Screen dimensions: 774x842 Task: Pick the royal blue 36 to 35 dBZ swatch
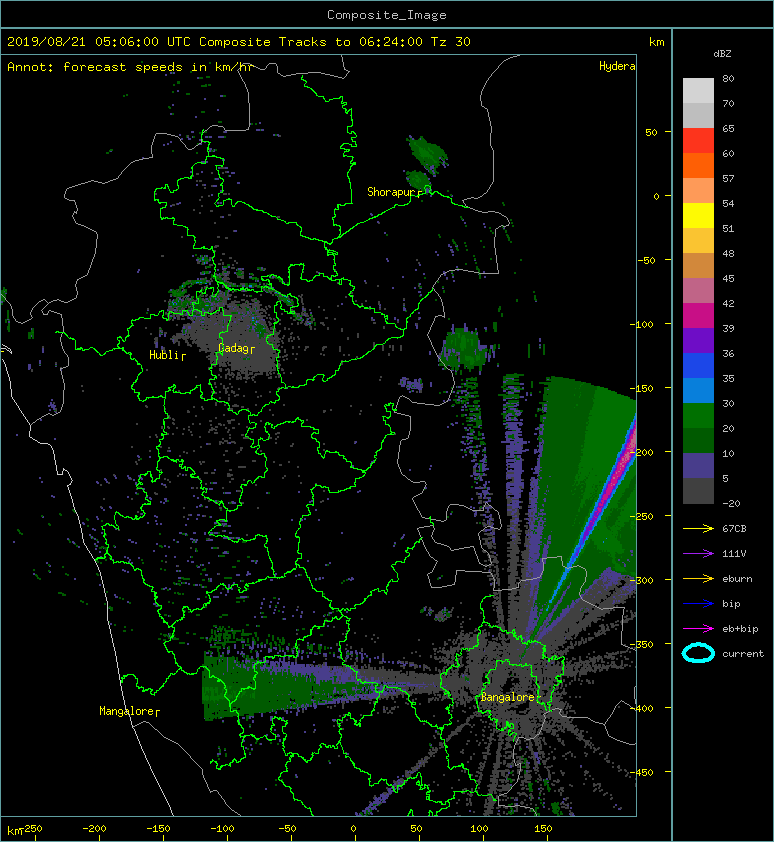[698, 366]
